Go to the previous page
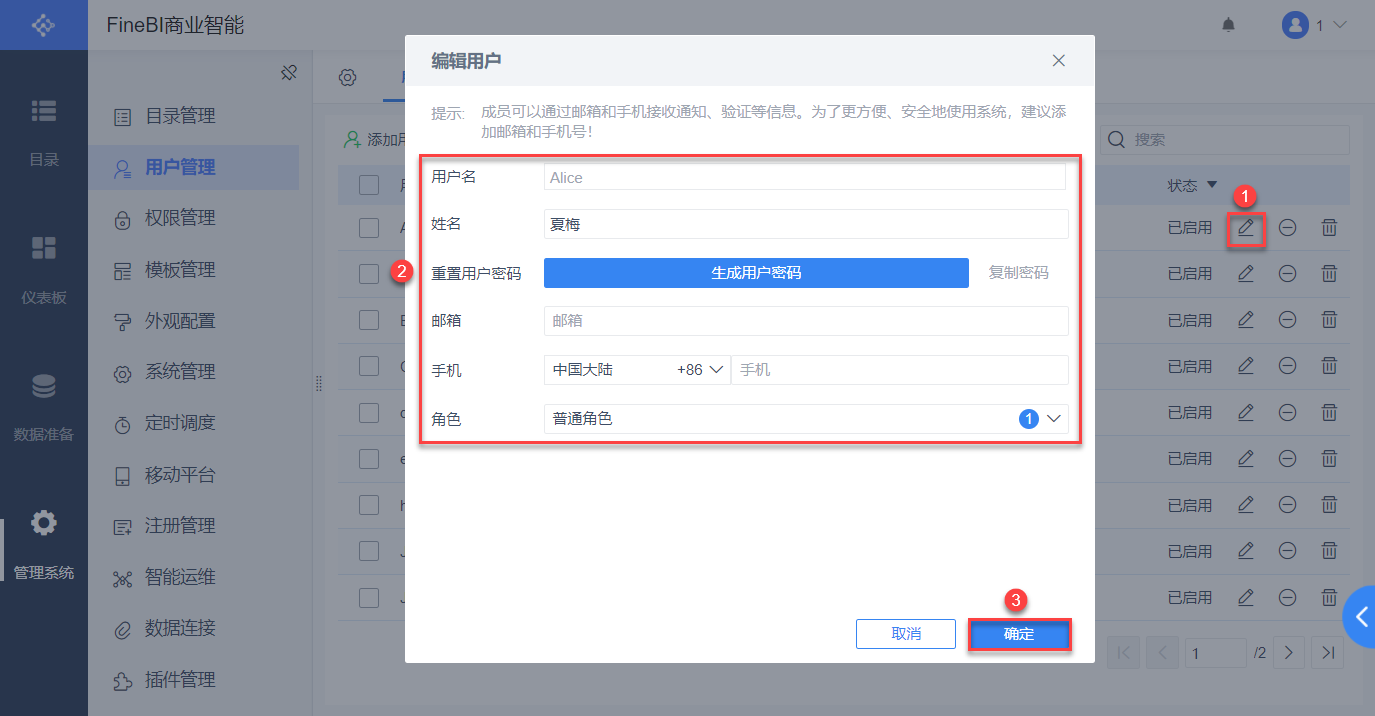 [1162, 652]
